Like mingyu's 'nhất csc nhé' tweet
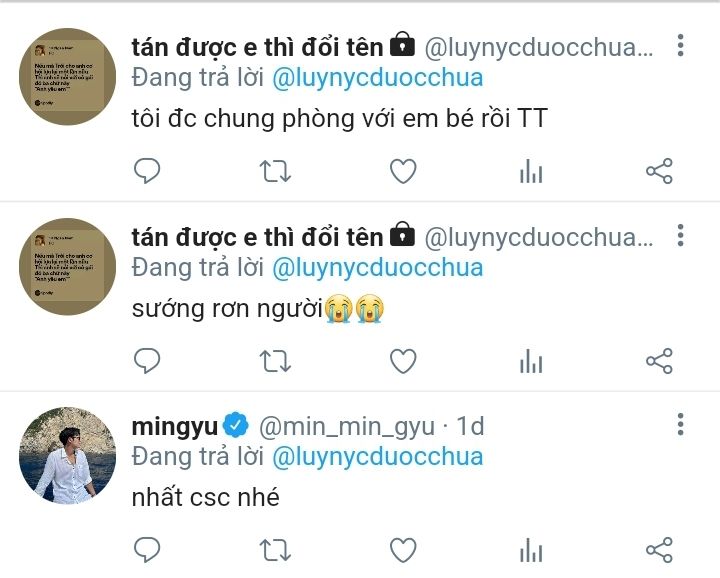The width and height of the screenshot is (720, 578). pos(403,550)
